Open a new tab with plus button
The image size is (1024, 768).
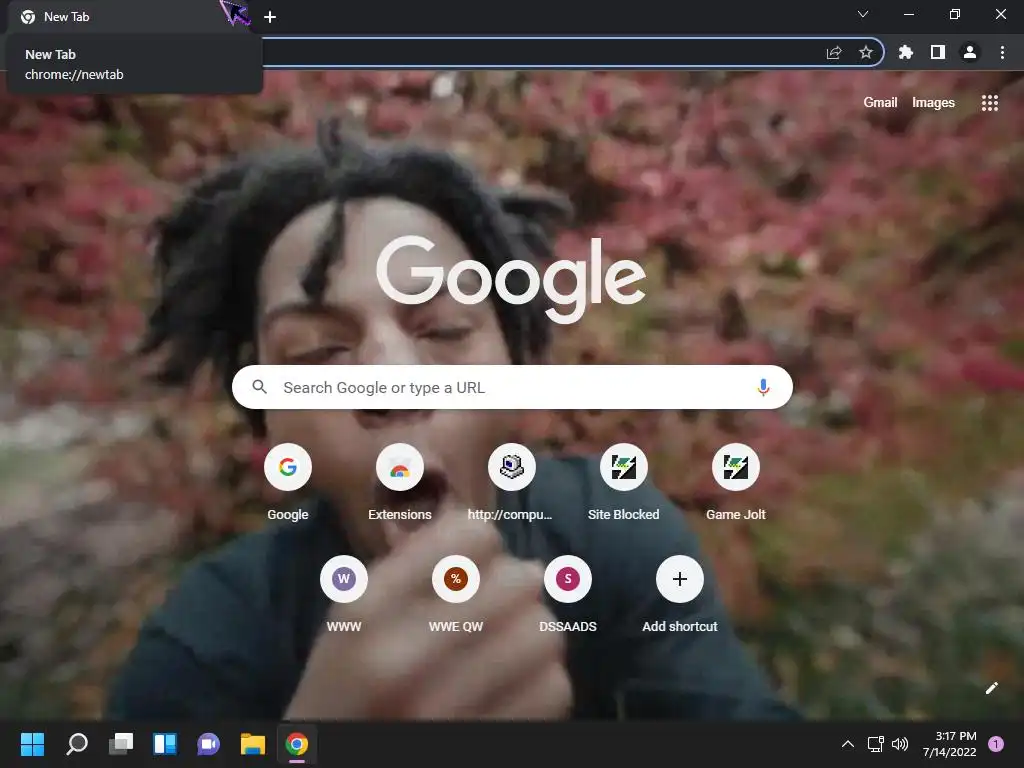[x=270, y=17]
